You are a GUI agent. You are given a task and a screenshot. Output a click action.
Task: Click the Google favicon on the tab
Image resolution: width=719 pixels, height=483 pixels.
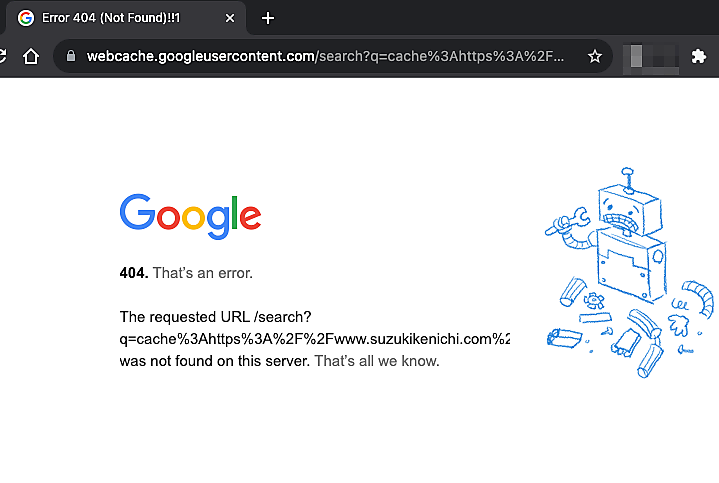click(26, 18)
